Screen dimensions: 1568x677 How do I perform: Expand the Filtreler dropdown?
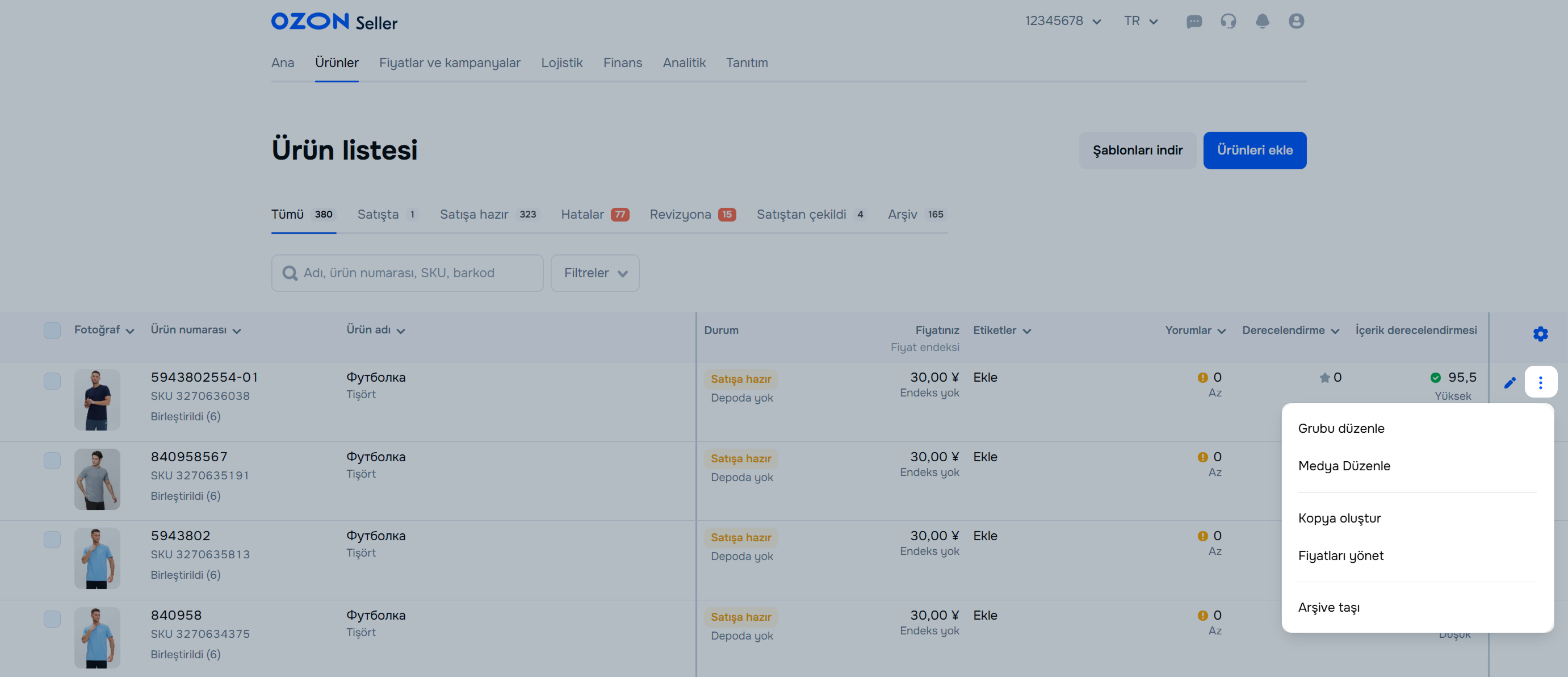pos(595,273)
